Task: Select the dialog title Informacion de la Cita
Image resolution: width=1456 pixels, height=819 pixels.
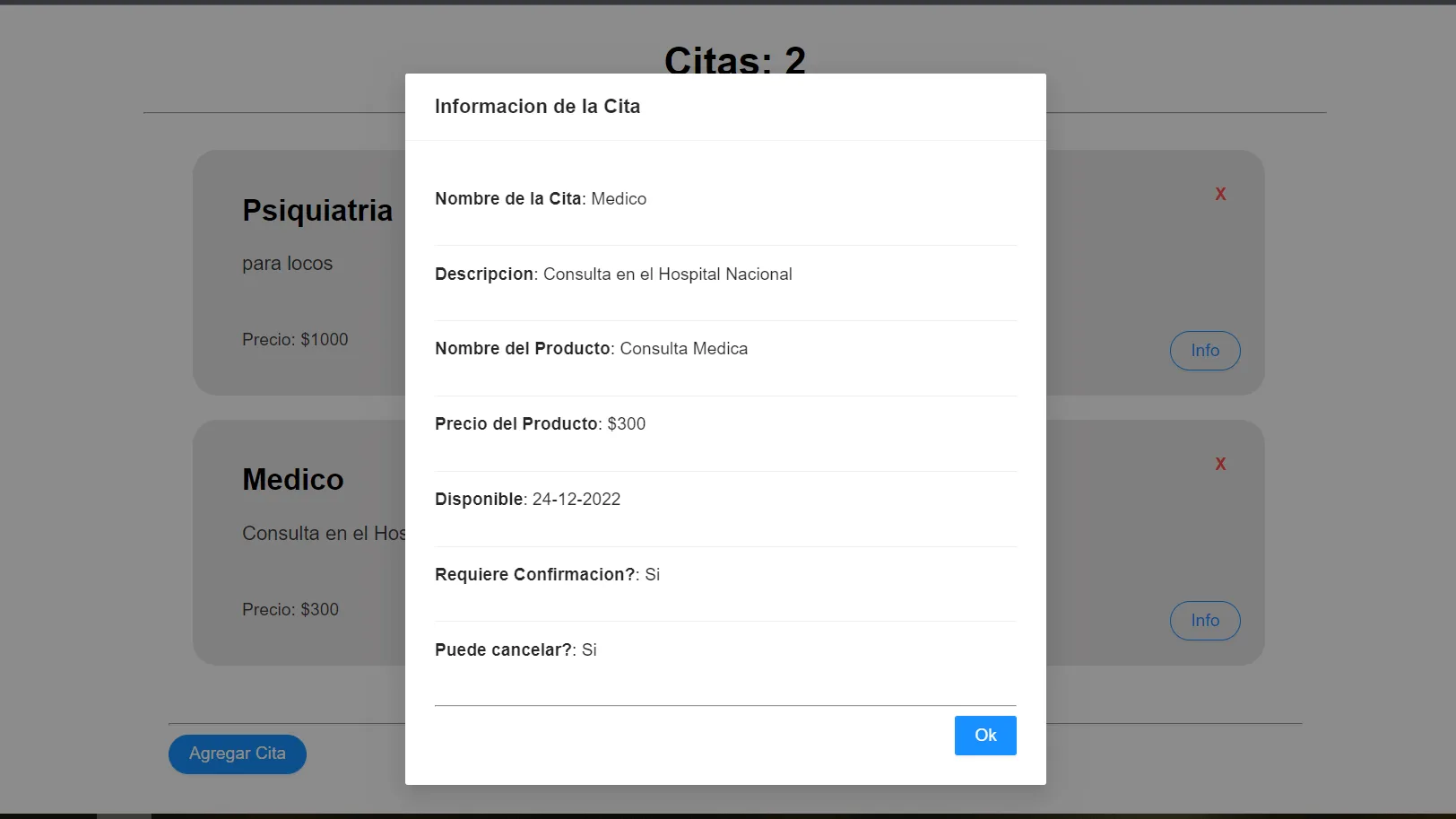Action: click(537, 107)
